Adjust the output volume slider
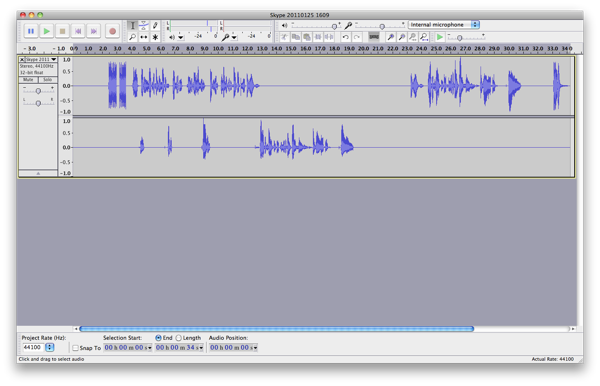Screen dimensions: 600x386 tap(334, 26)
